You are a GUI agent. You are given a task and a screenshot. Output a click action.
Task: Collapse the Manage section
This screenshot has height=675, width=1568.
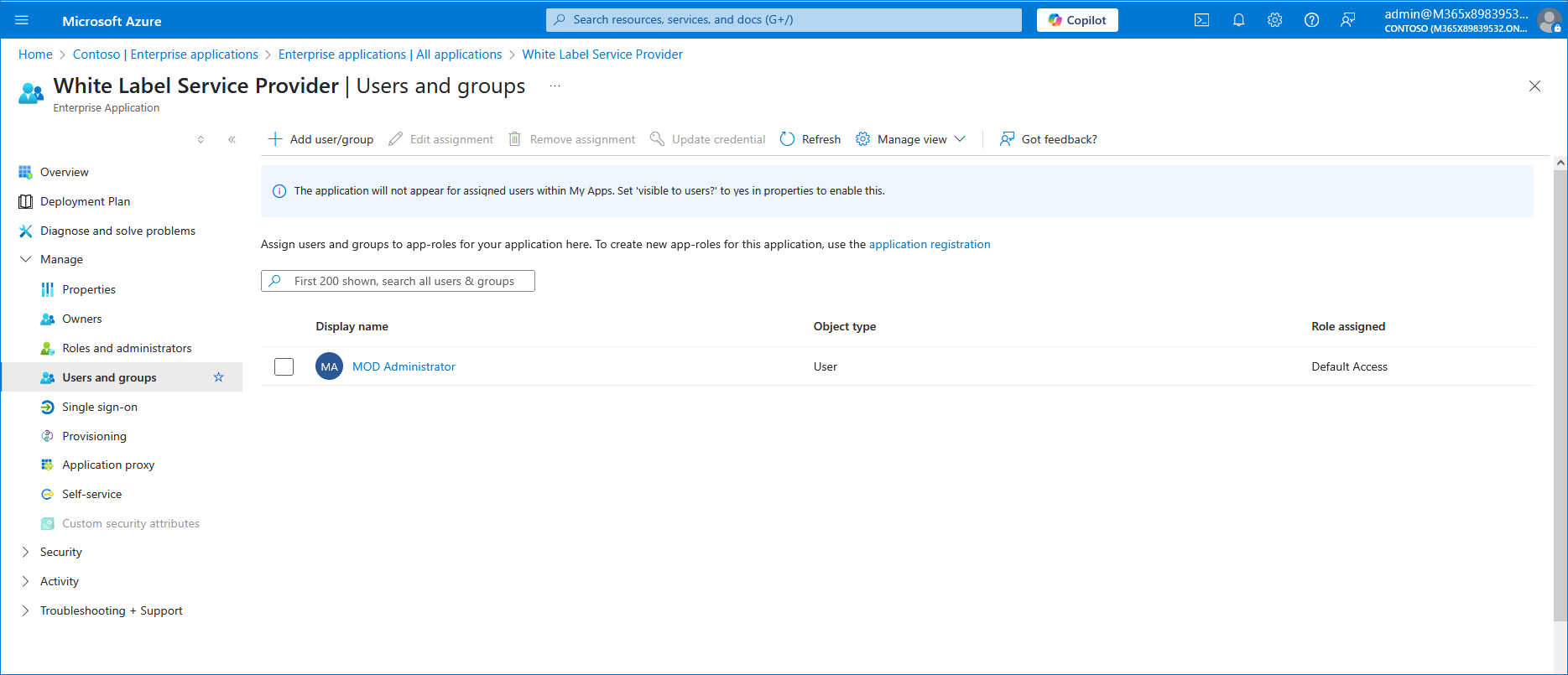click(25, 259)
